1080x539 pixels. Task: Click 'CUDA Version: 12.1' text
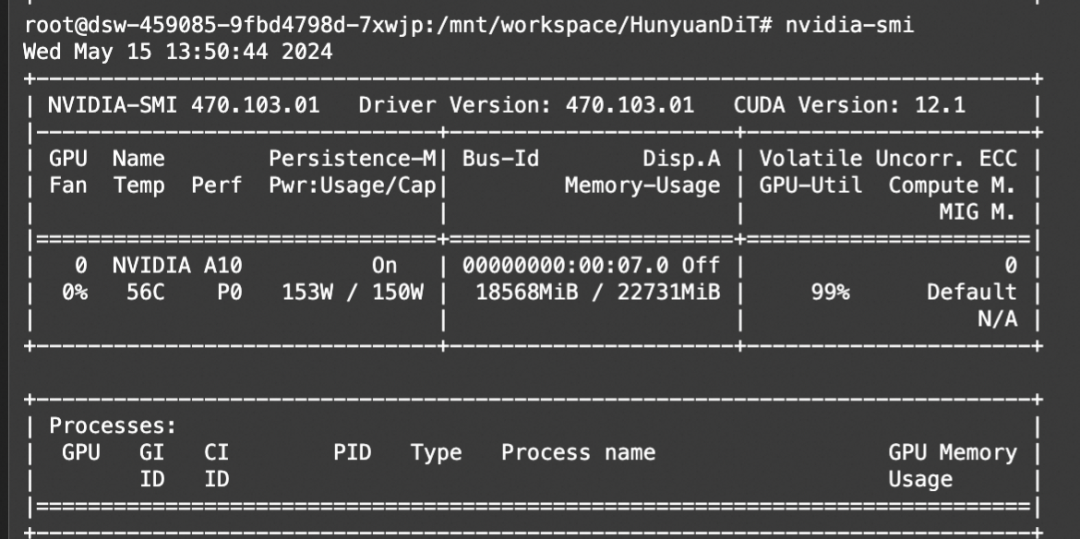click(x=849, y=105)
